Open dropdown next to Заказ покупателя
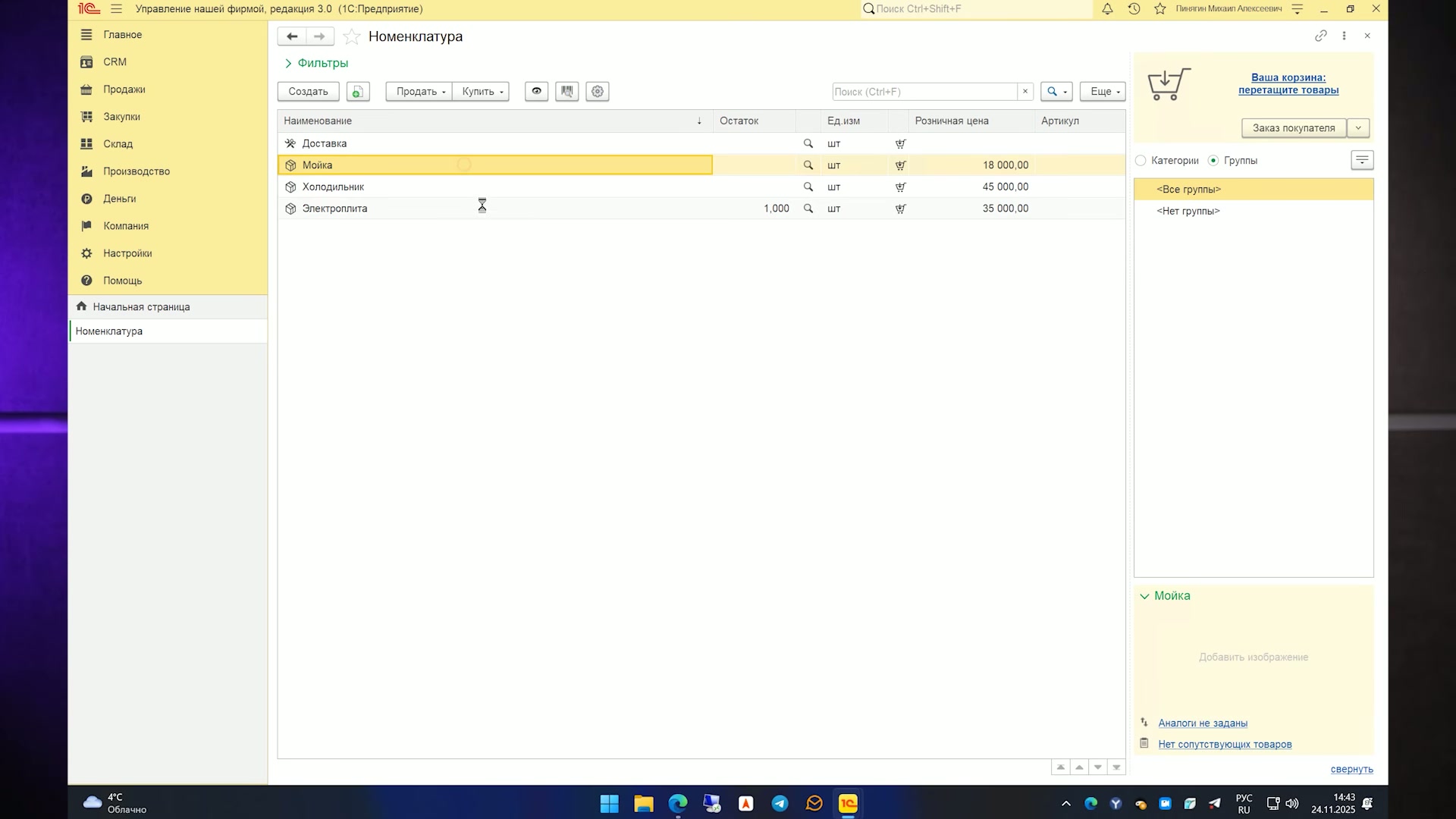This screenshot has height=819, width=1456. coord(1358,128)
